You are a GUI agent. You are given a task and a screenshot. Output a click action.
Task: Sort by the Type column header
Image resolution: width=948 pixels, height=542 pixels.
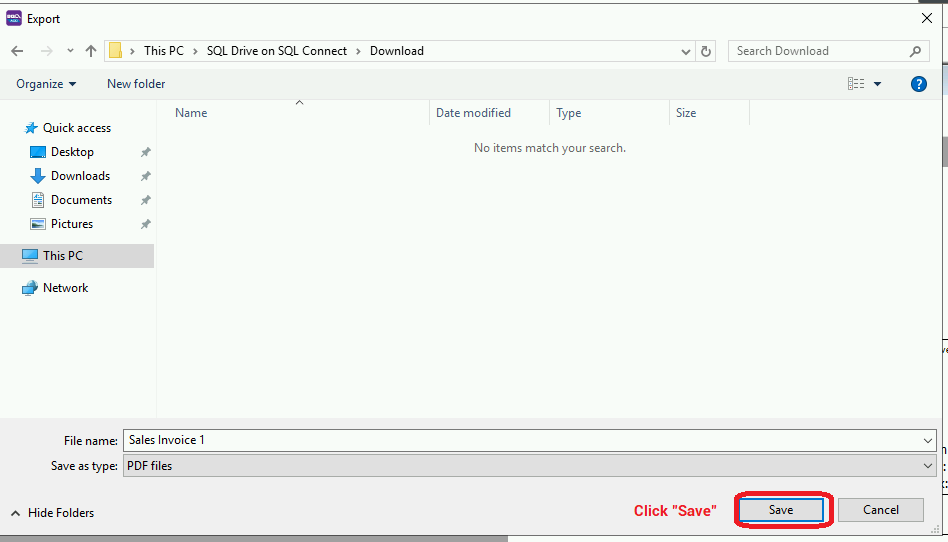click(609, 113)
